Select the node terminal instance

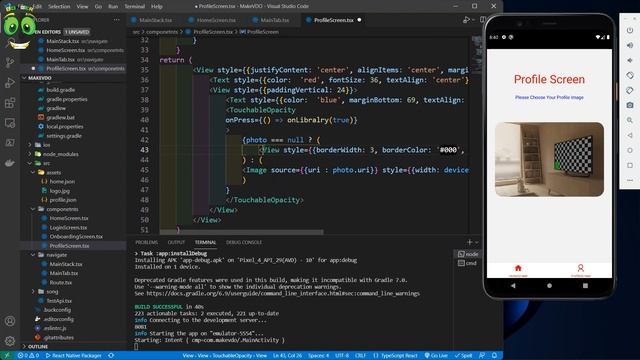click(468, 254)
